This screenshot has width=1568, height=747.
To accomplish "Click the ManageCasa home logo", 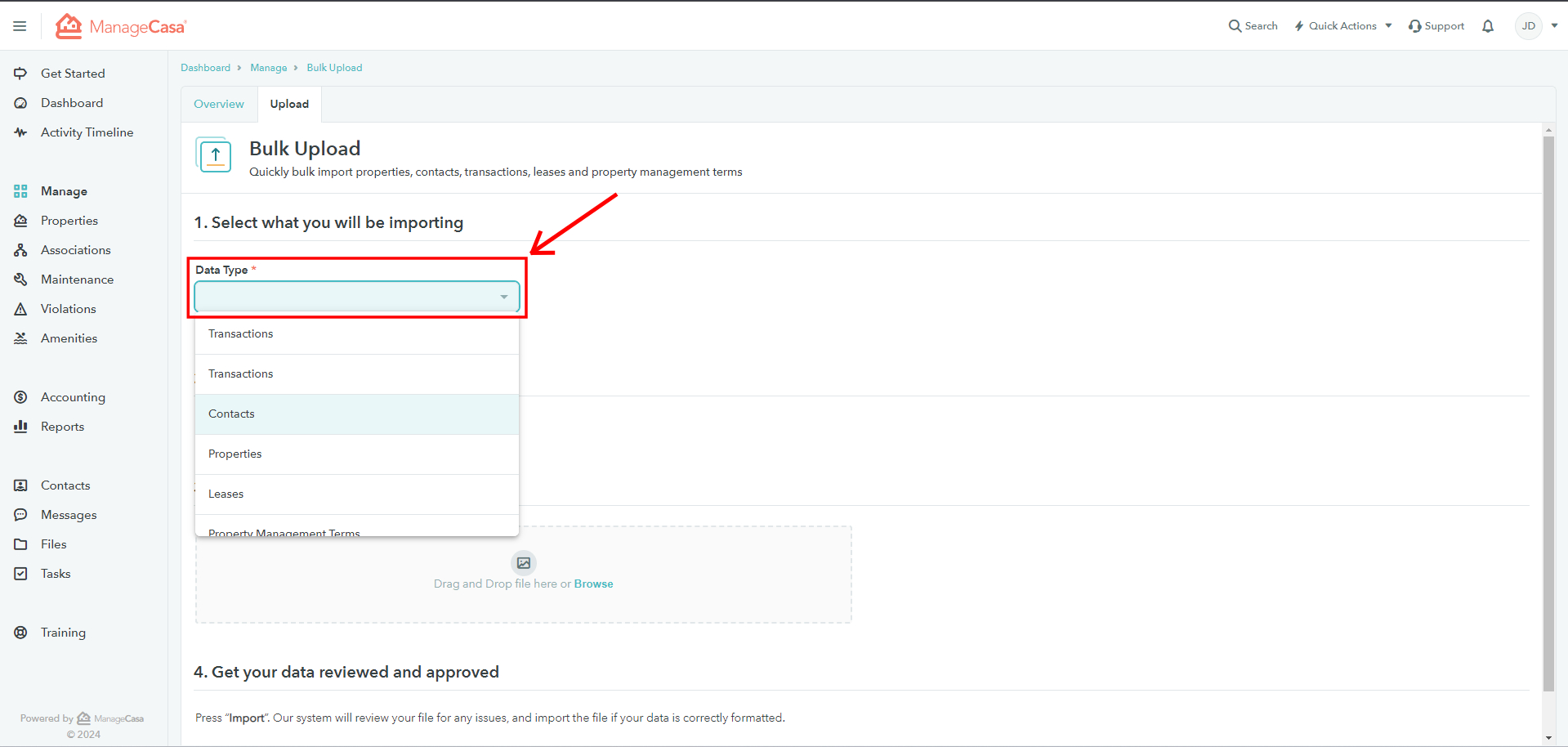I will point(119,25).
